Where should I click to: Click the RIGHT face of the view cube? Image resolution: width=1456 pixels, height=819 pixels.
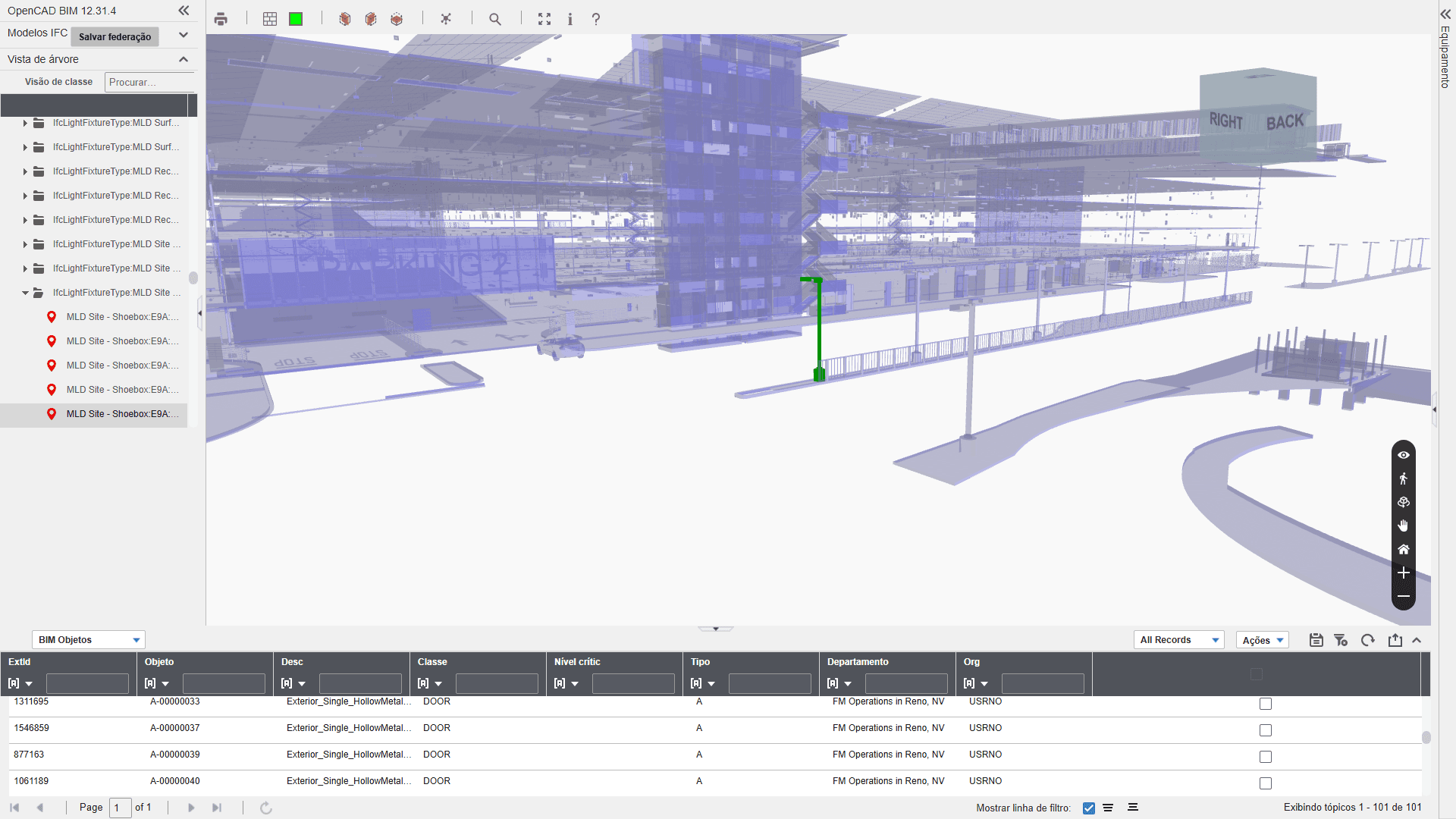click(1225, 121)
